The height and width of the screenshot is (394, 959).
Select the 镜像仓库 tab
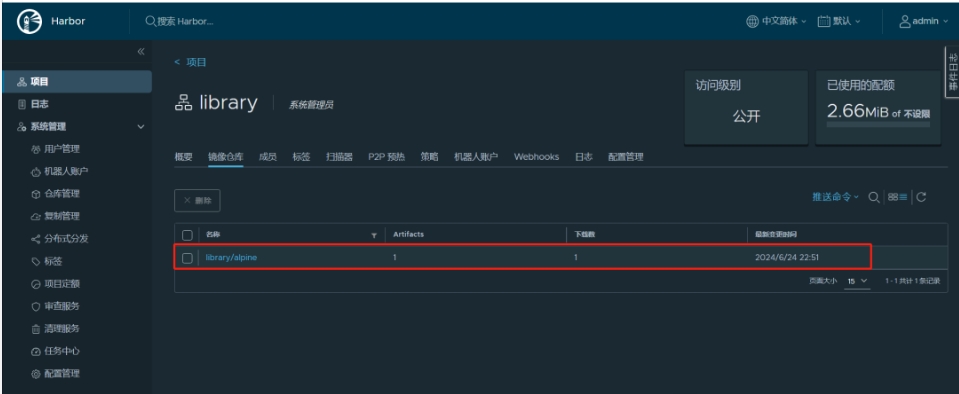226,157
